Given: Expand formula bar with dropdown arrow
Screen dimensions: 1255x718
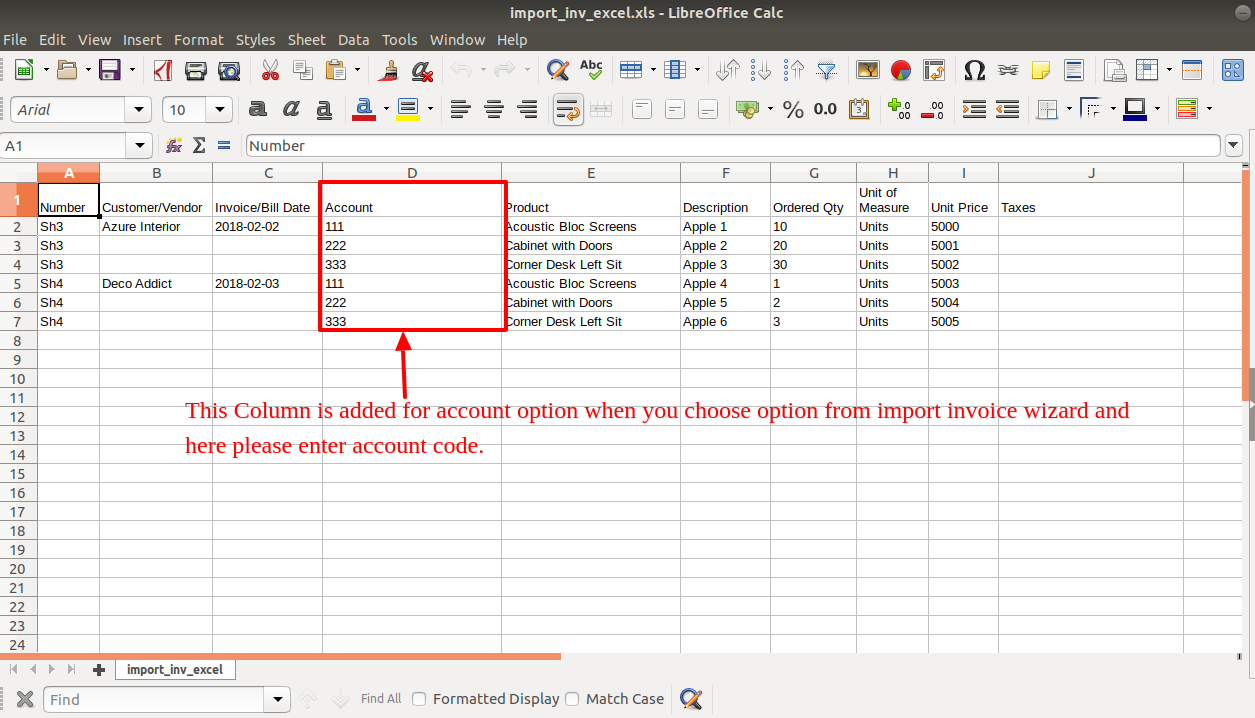Looking at the screenshot, I should (x=1234, y=146).
